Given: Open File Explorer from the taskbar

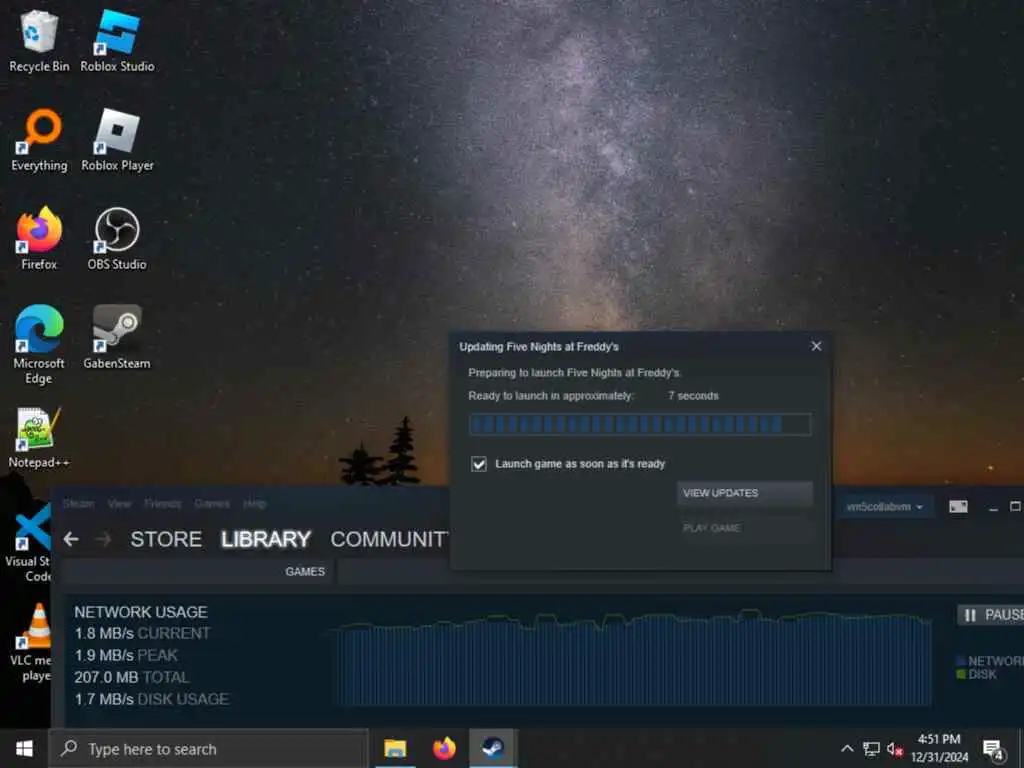Looking at the screenshot, I should pos(395,748).
